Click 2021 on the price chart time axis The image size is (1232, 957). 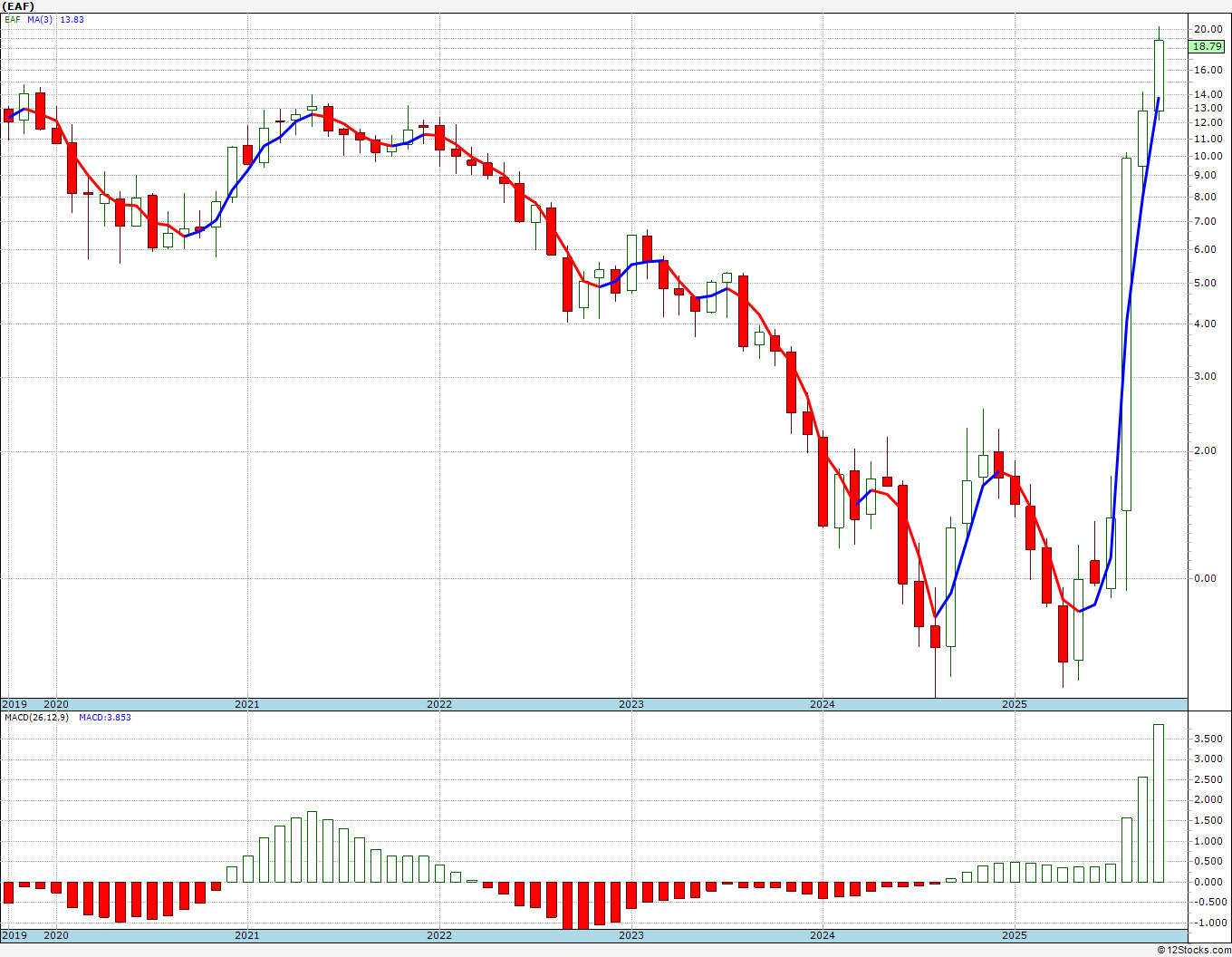point(247,704)
